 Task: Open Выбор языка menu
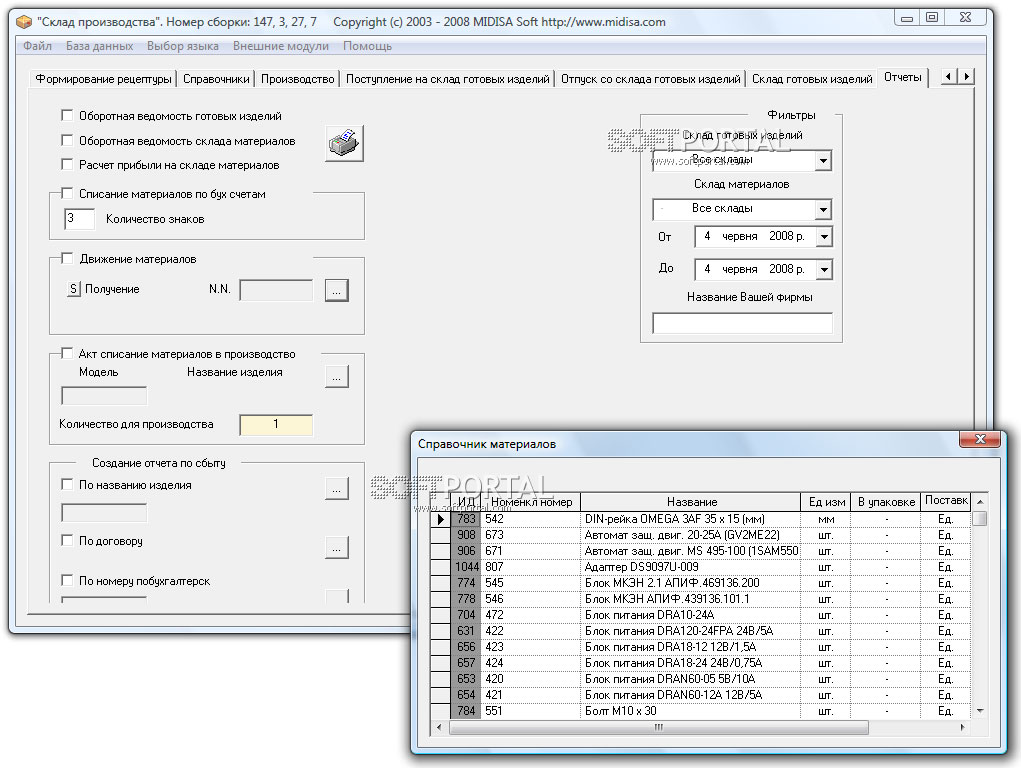click(182, 46)
